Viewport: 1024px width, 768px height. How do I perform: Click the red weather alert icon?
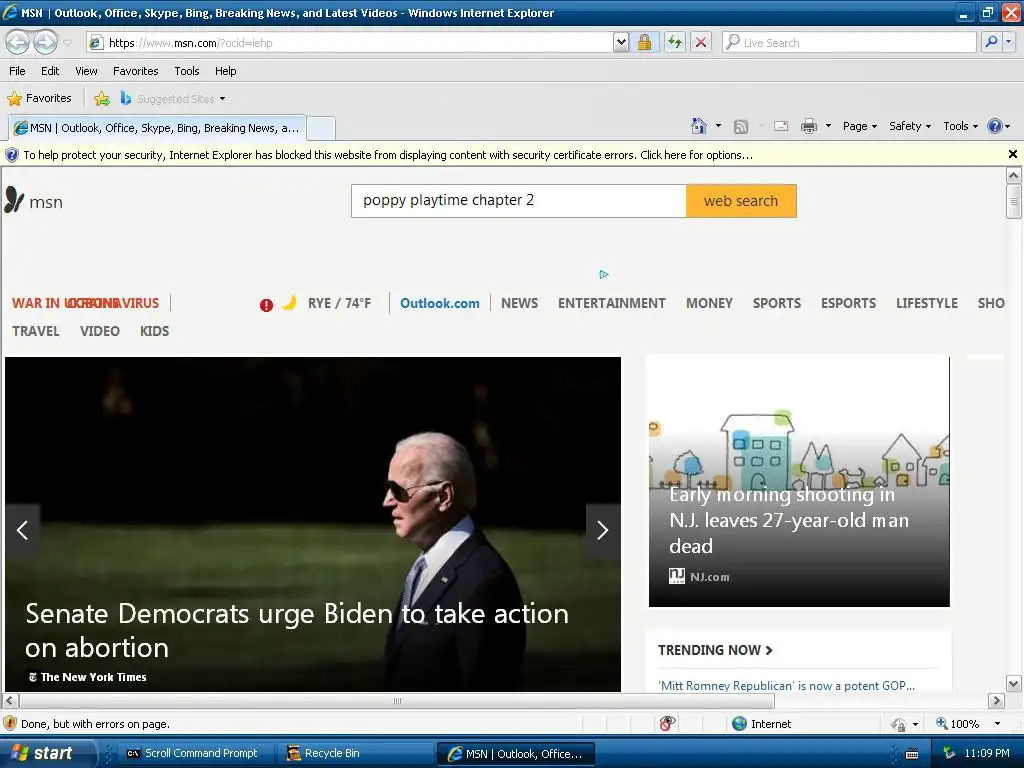pyautogui.click(x=266, y=305)
